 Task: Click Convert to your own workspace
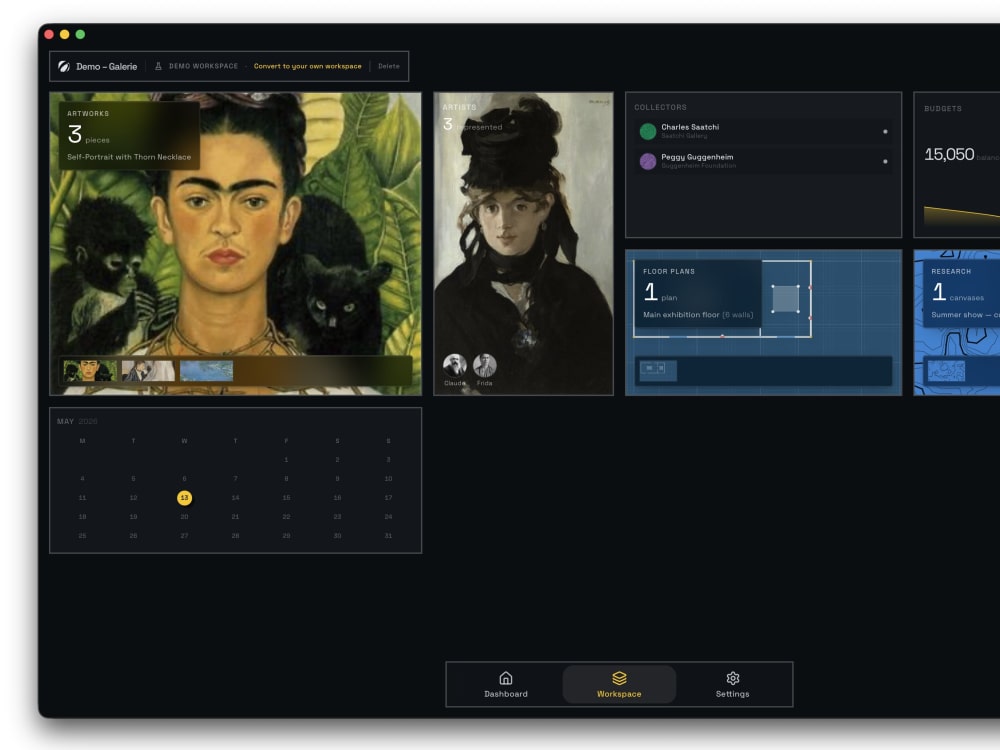click(x=307, y=66)
